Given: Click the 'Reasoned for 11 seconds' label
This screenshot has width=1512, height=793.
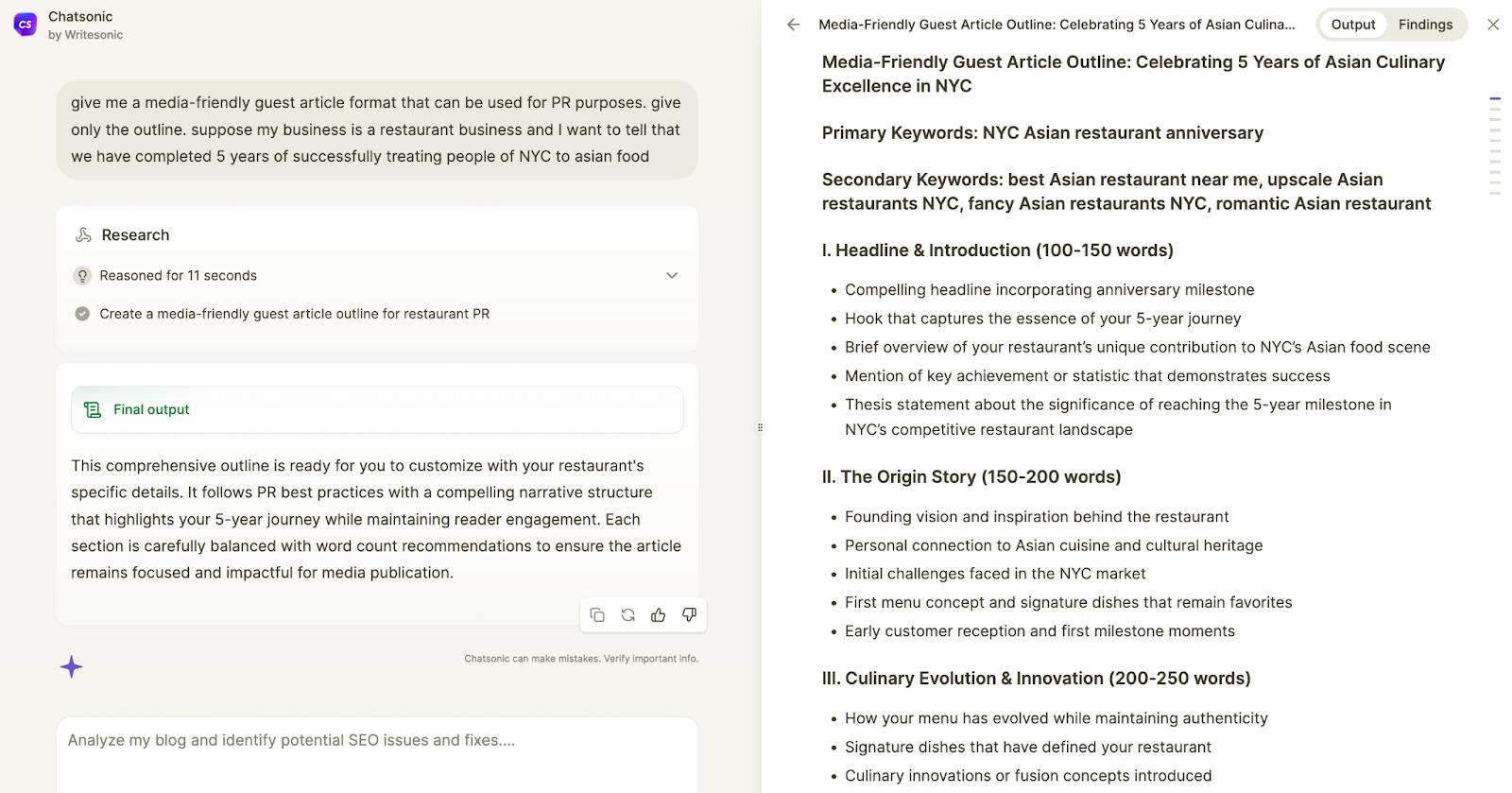Looking at the screenshot, I should [178, 276].
